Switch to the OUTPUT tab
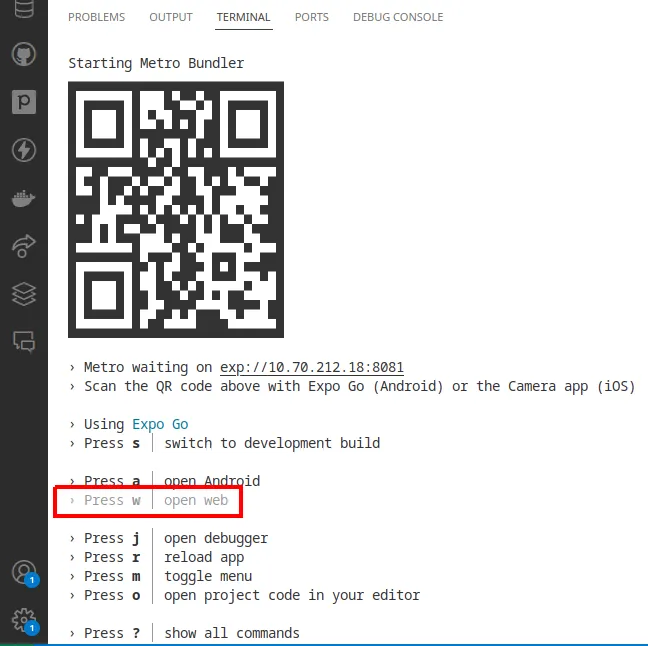648x646 pixels. (x=171, y=17)
